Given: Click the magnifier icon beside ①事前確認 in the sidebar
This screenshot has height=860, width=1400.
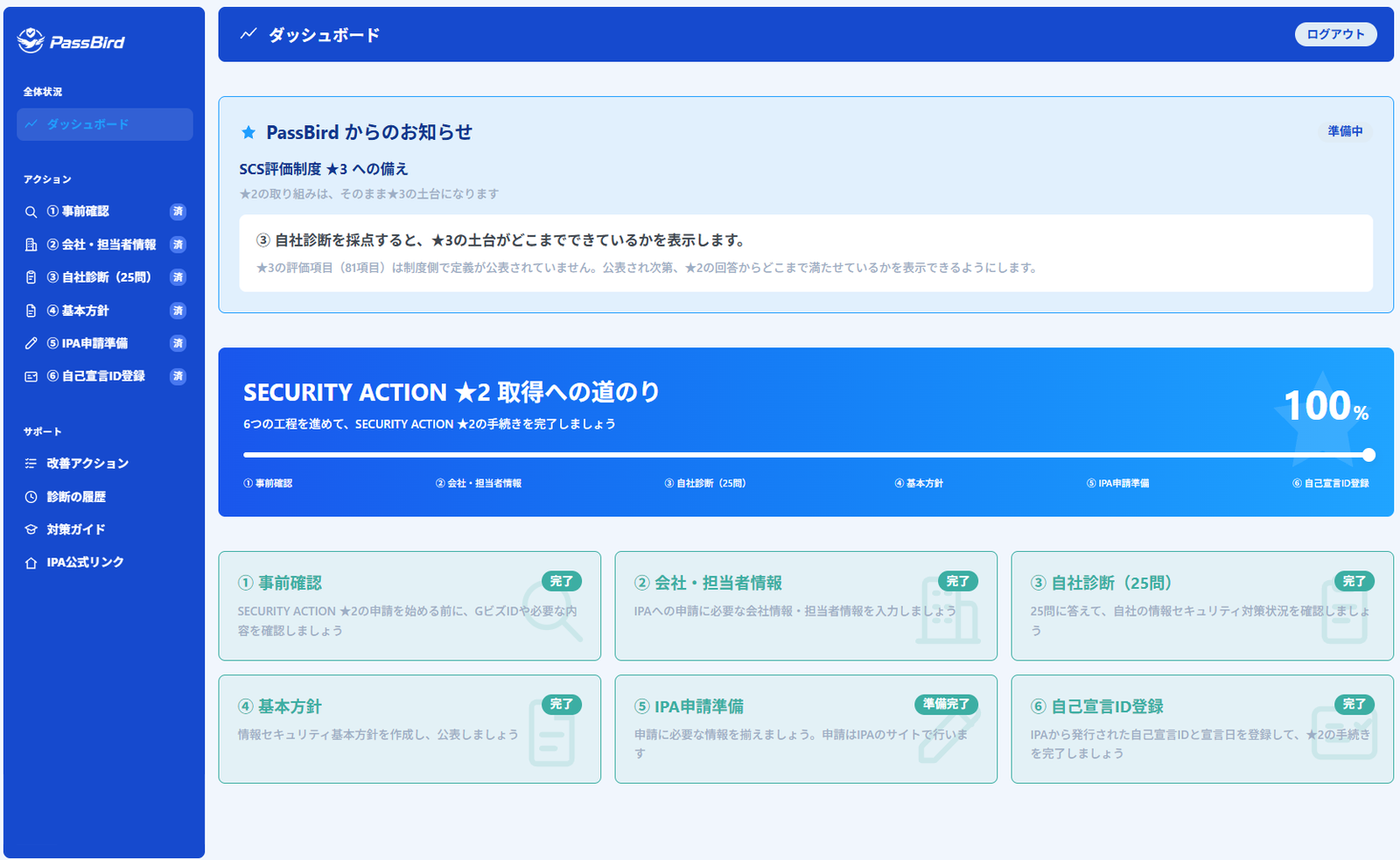Looking at the screenshot, I should click(31, 212).
